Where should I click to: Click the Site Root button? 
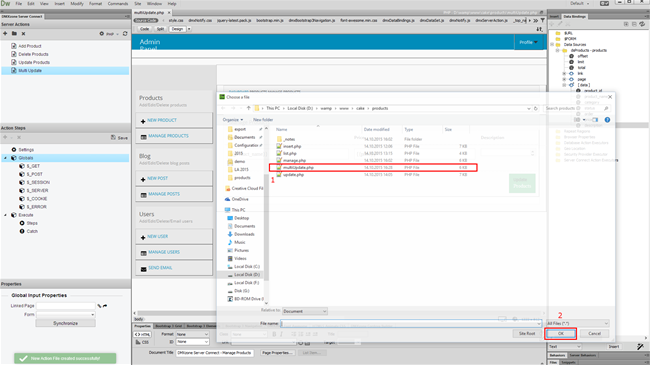pos(527,333)
